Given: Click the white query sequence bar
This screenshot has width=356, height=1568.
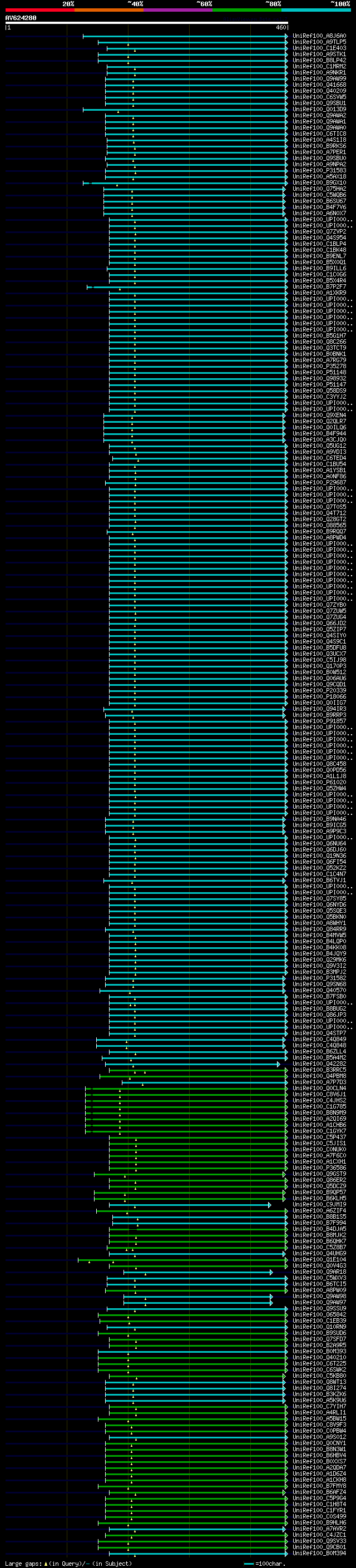Looking at the screenshot, I should click(x=147, y=23).
